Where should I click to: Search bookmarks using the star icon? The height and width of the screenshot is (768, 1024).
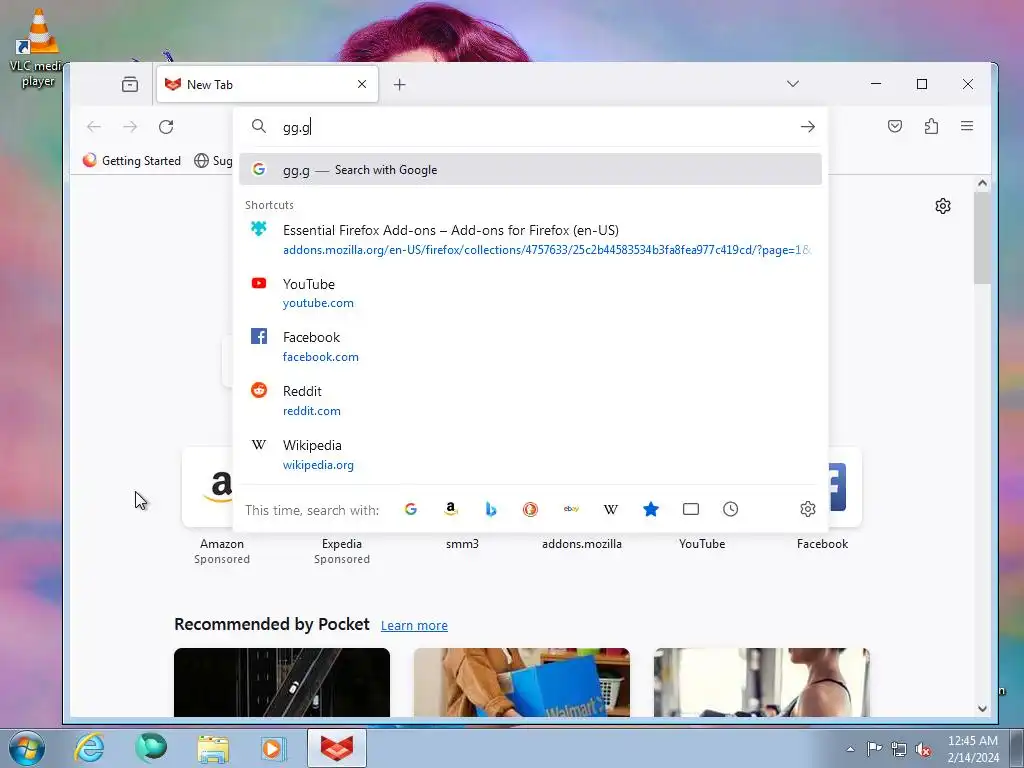point(650,509)
